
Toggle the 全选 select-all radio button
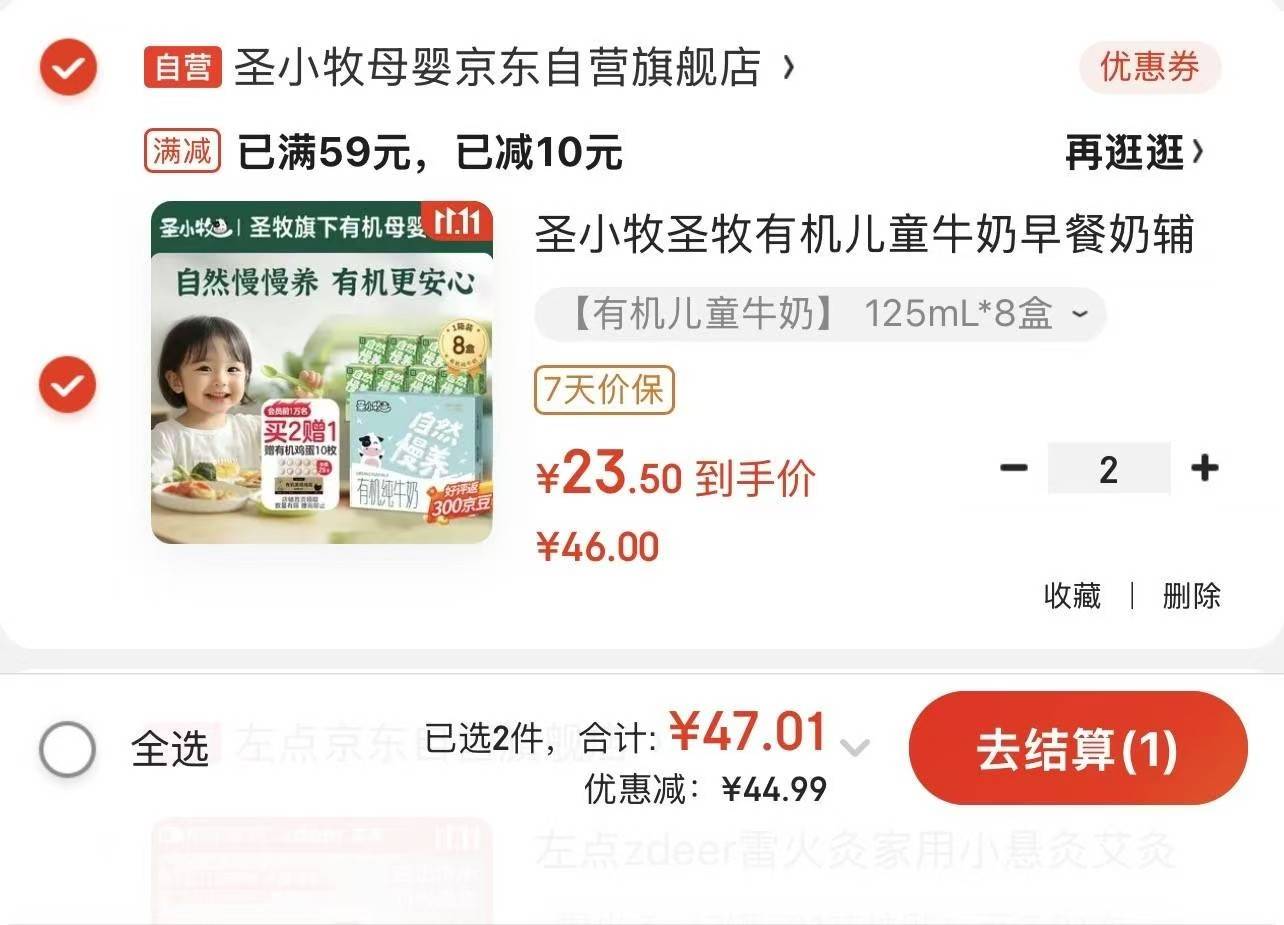click(68, 749)
